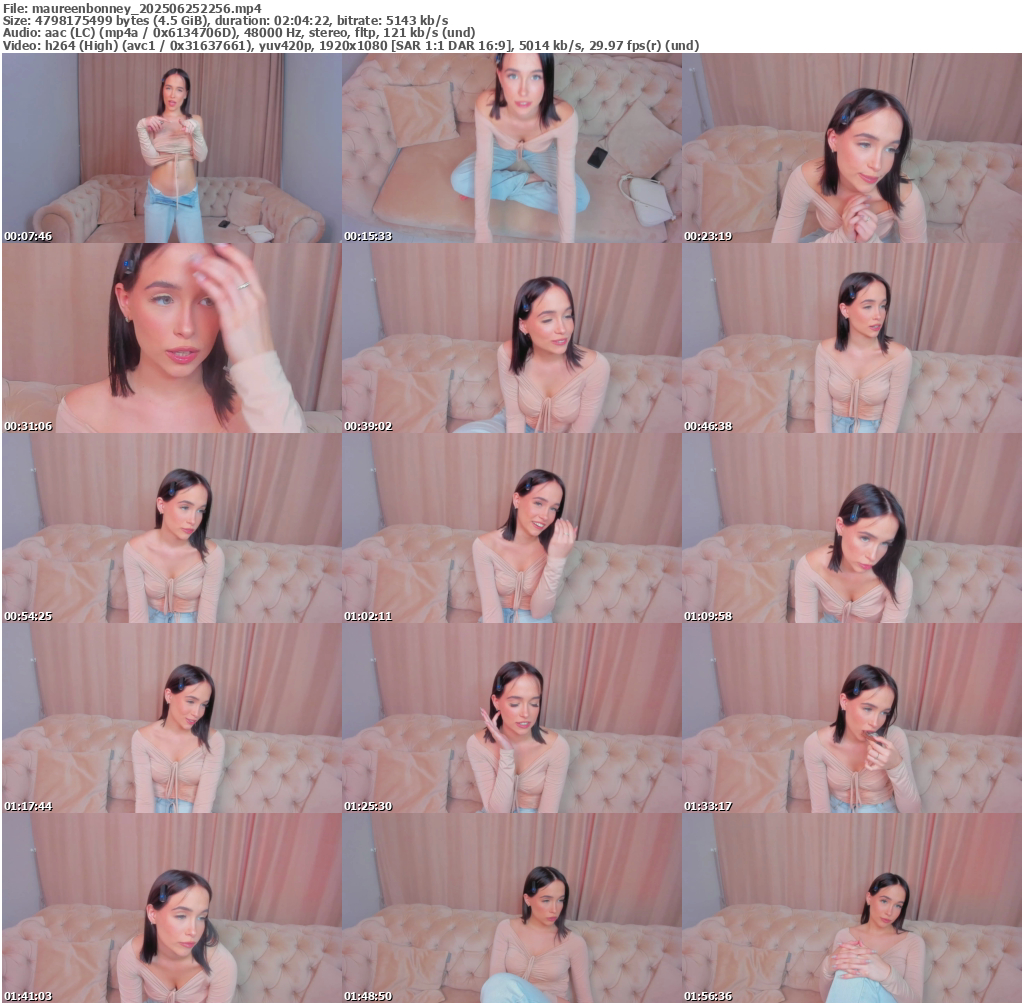Screen dimensions: 1024x1003
Task: Click the frame stamped 00:46:38
Action: click(851, 338)
